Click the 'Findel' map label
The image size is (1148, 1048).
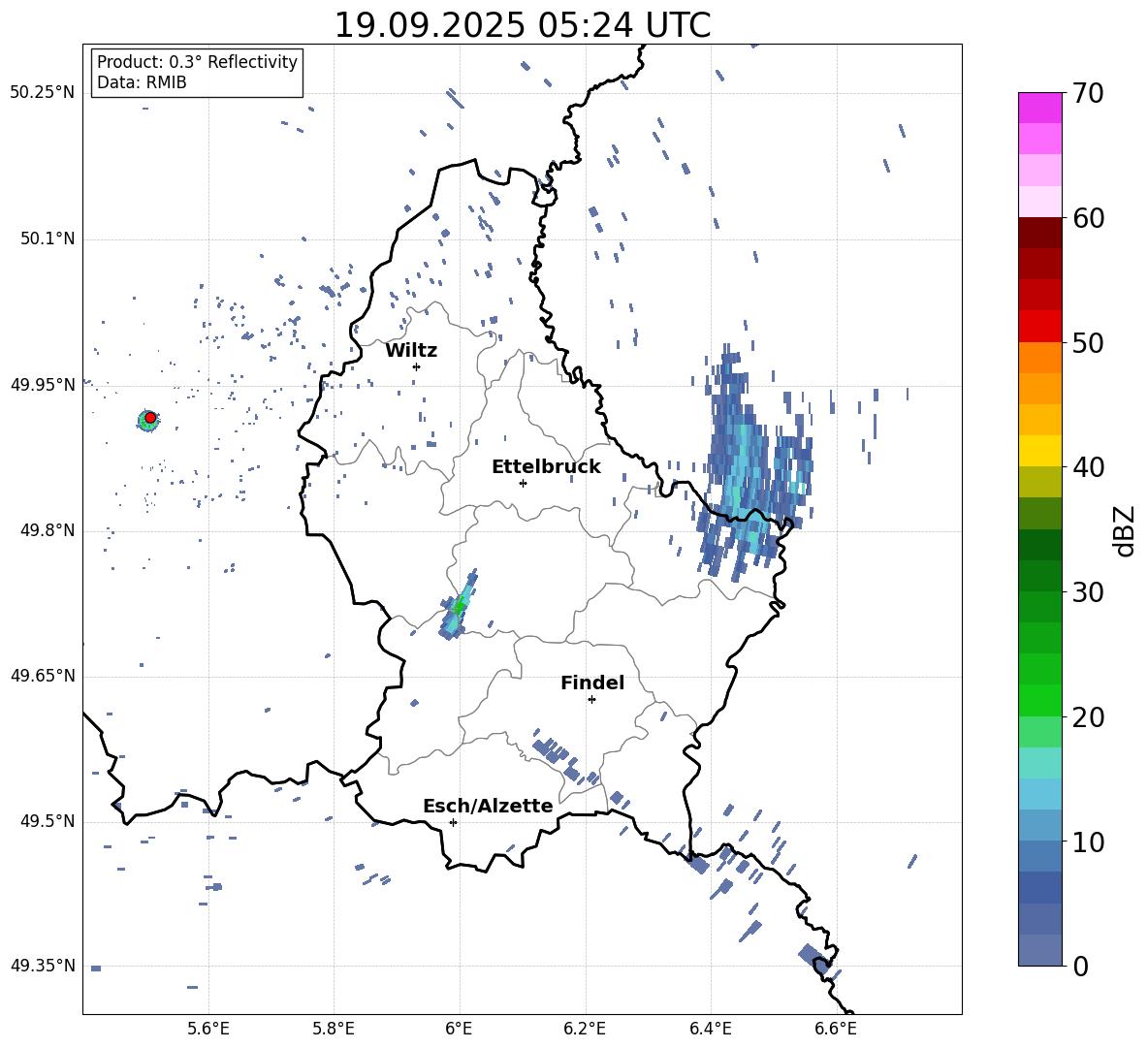click(592, 683)
